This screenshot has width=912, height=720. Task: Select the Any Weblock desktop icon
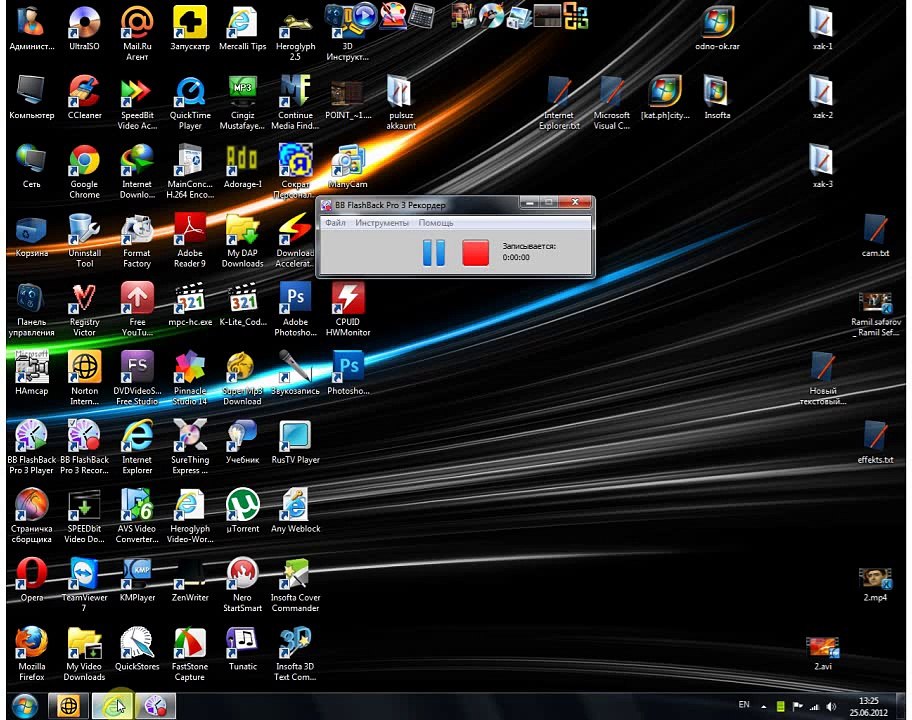coord(295,511)
